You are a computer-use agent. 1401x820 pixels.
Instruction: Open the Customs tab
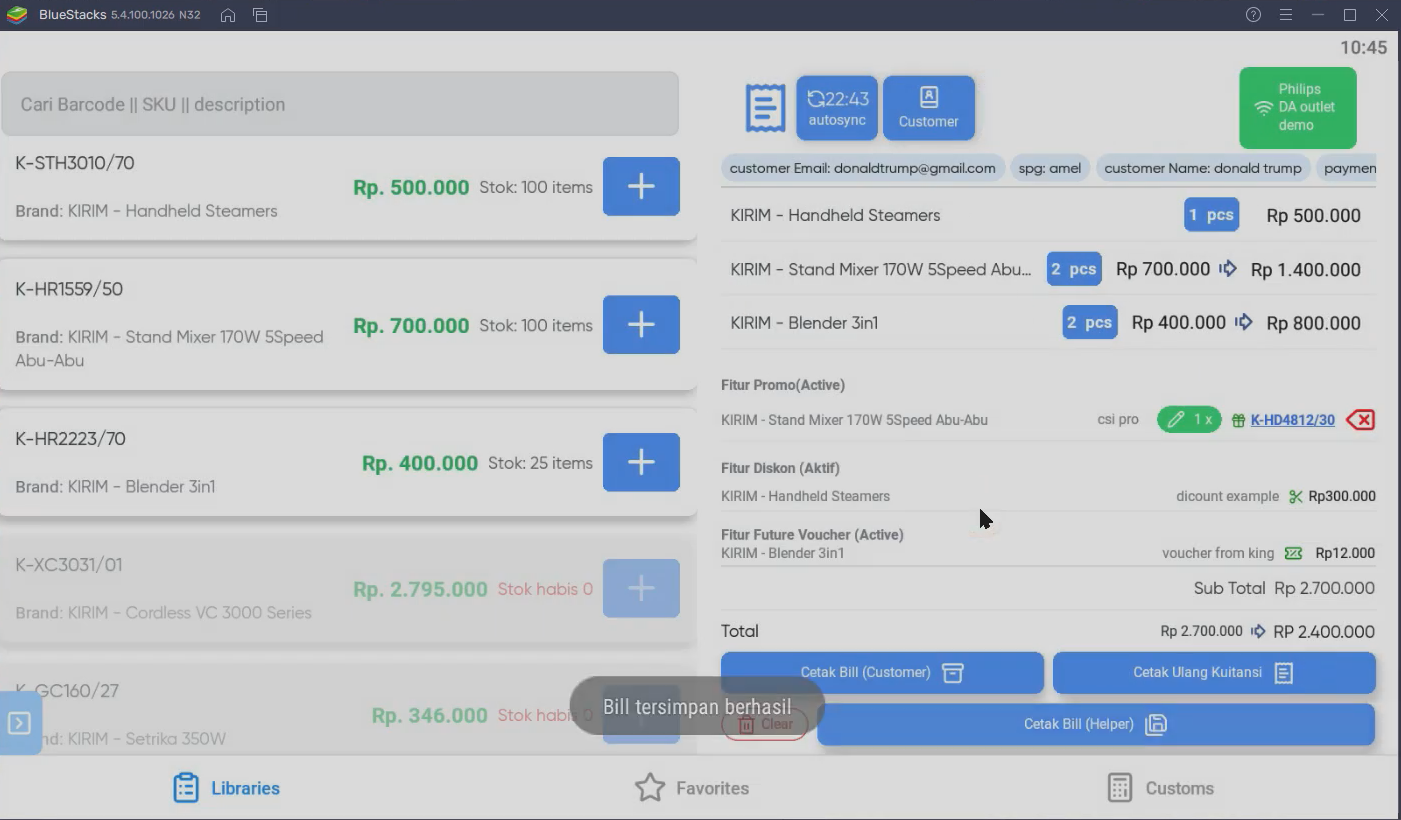tap(1161, 788)
